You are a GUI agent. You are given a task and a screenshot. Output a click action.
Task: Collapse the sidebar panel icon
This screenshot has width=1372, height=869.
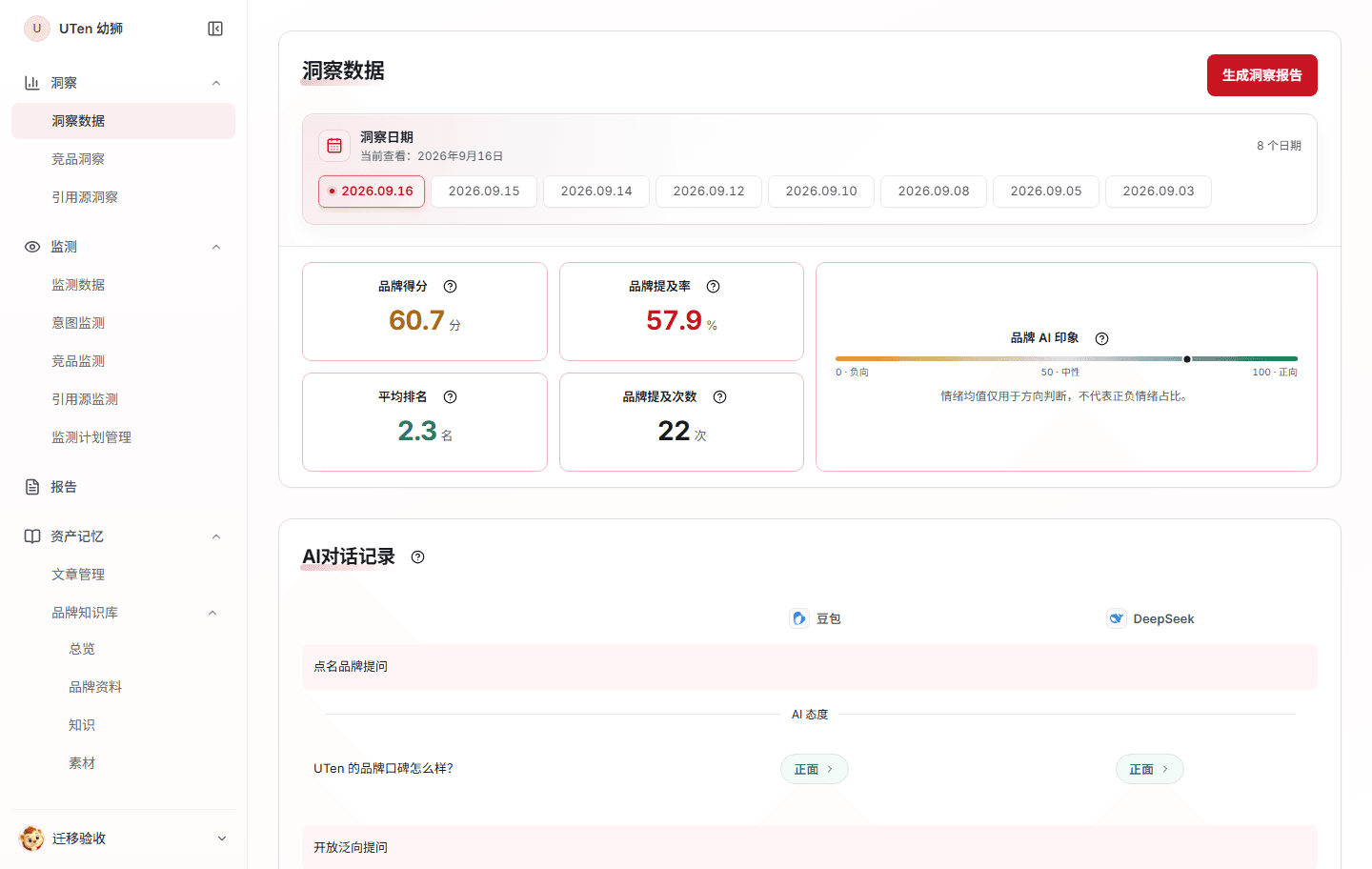coord(215,29)
